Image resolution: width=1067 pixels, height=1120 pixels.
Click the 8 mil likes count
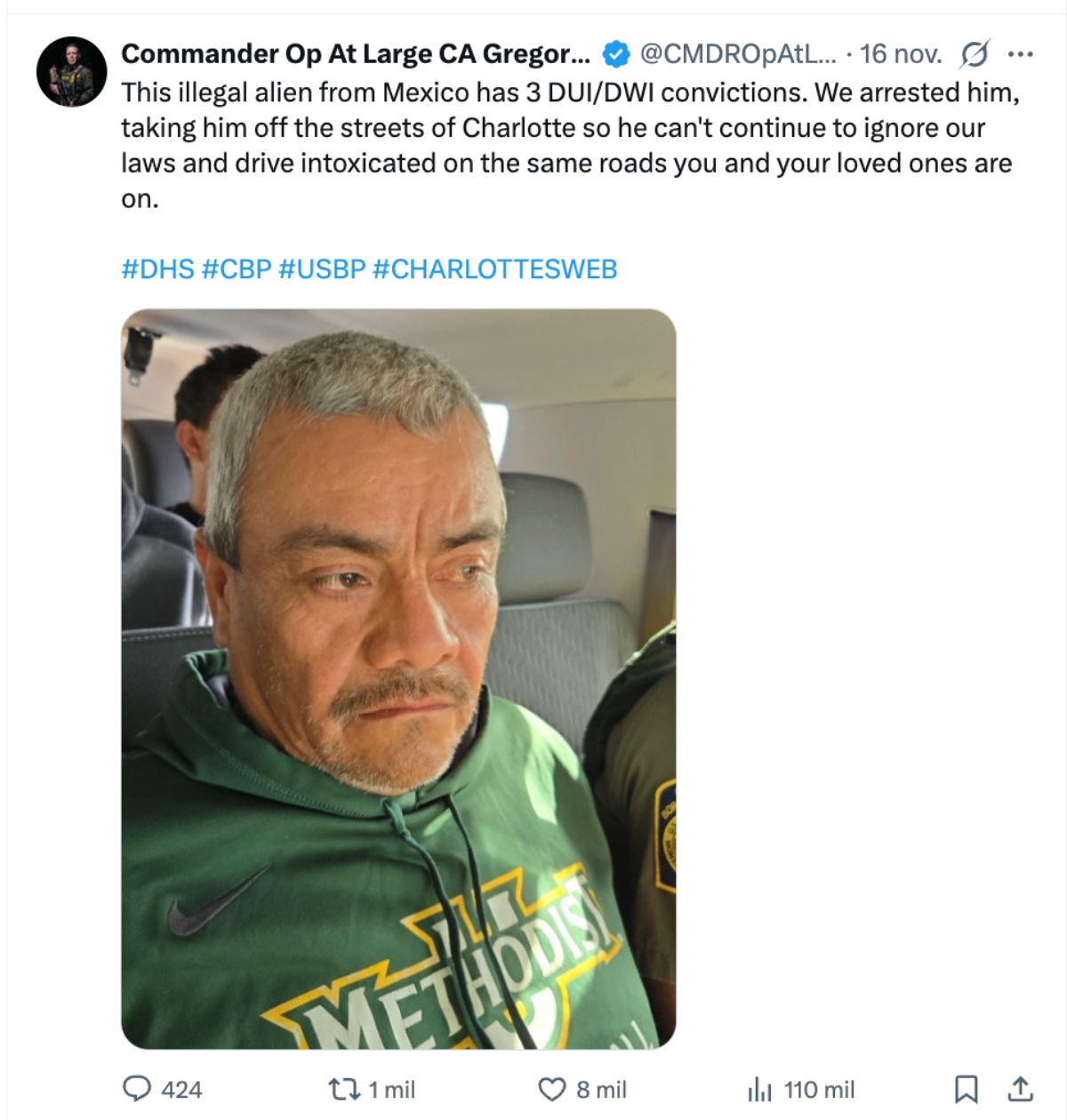click(601, 1089)
